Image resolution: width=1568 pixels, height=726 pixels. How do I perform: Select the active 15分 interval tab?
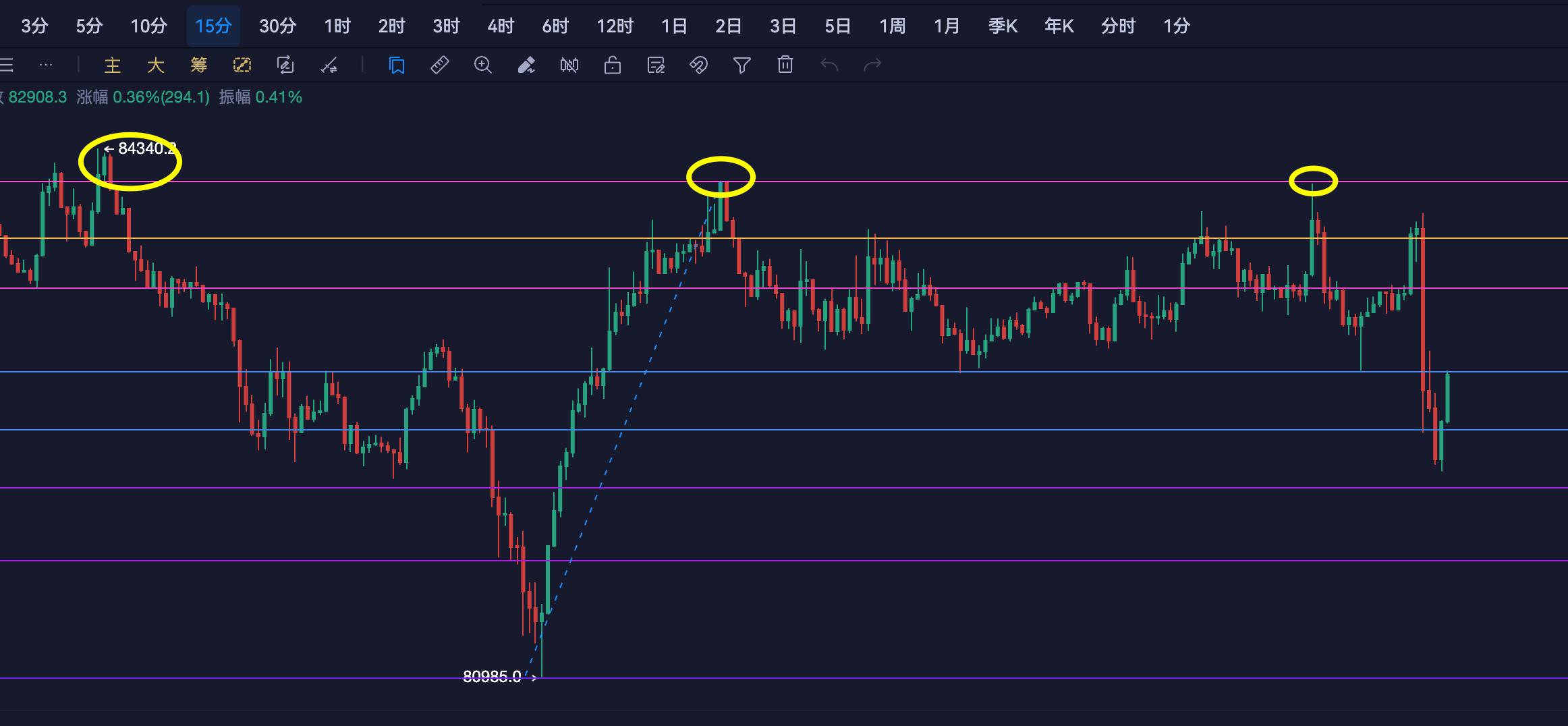click(x=213, y=26)
